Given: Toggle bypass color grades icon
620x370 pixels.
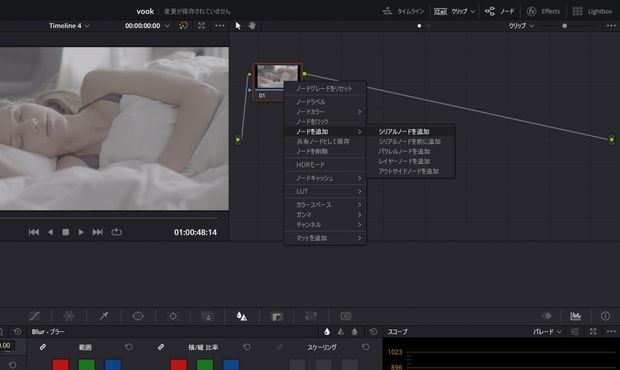Looking at the screenshot, I should pyautogui.click(x=183, y=26).
